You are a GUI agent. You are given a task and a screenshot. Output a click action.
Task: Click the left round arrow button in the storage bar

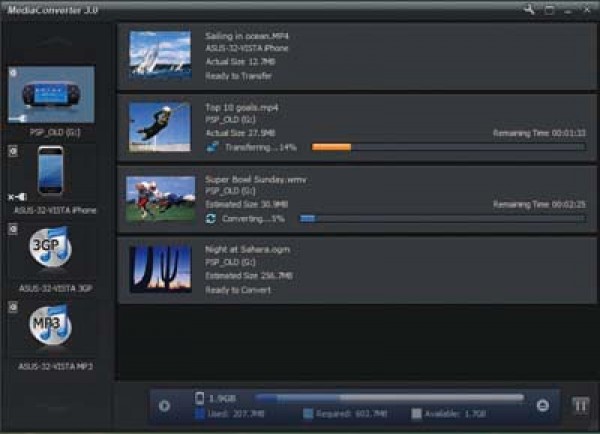pos(165,405)
